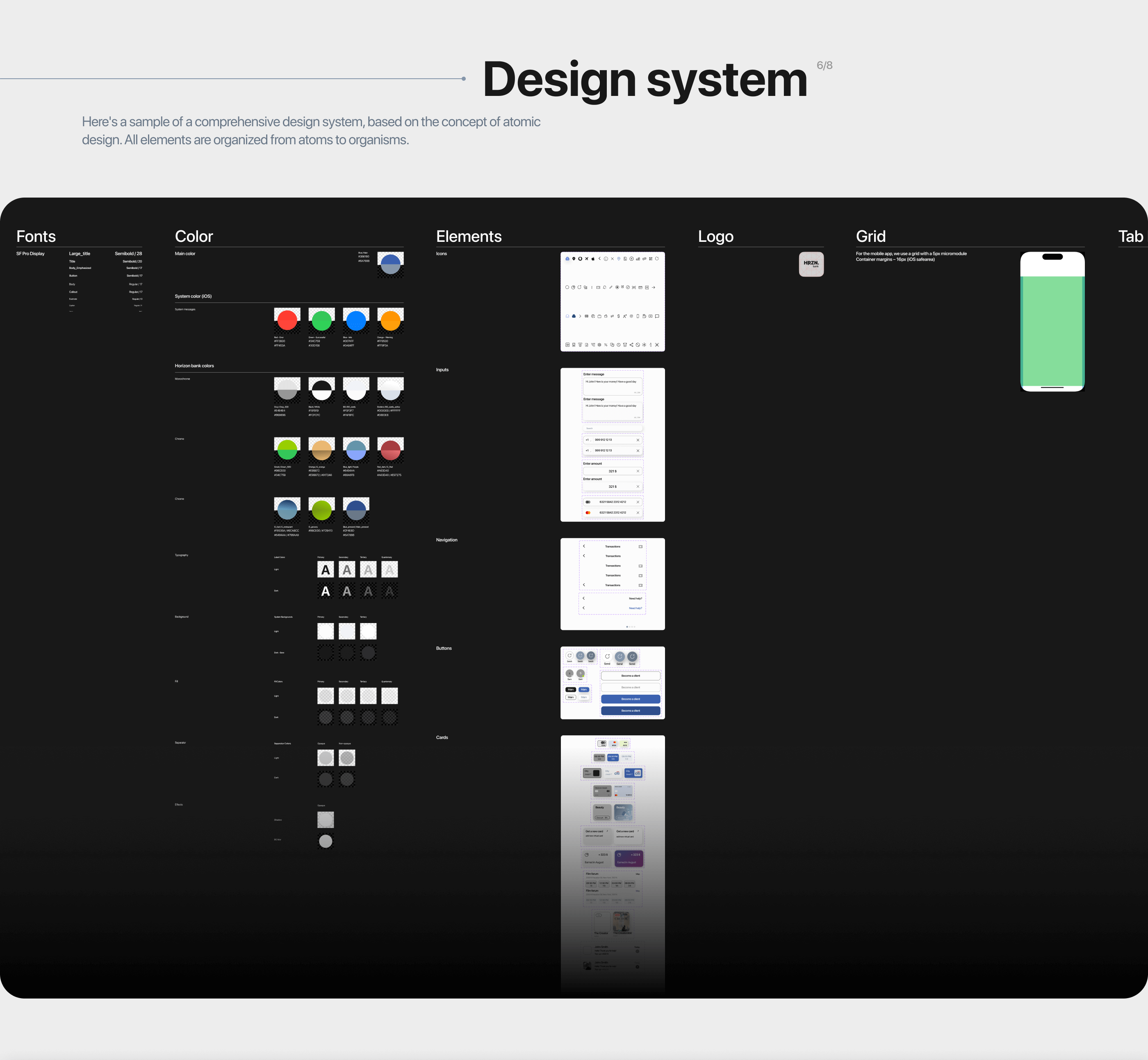Viewport: 1148px width, 1060px height.
Task: Click the Apple logo icon
Action: (x=593, y=259)
